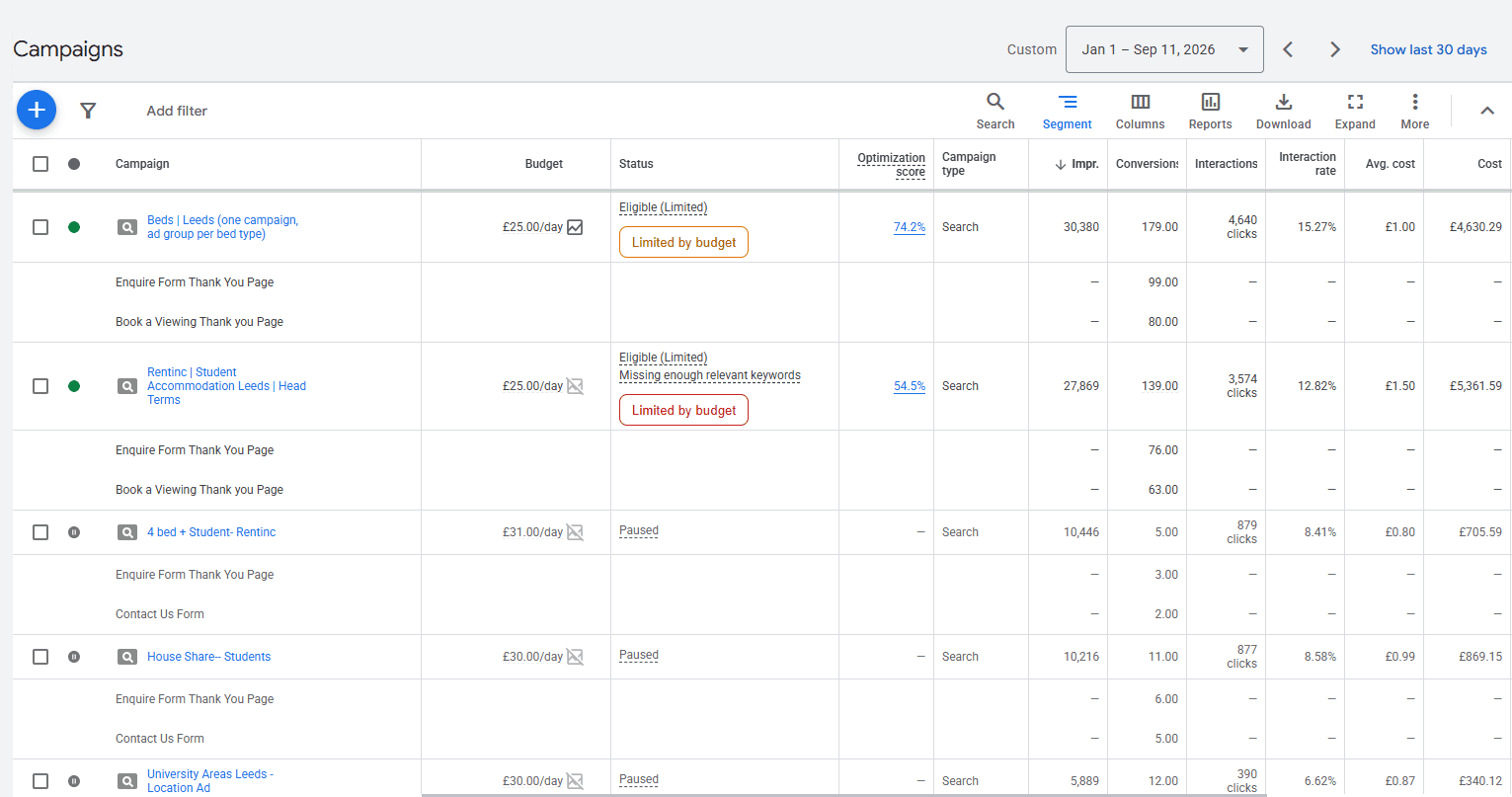Click the search campaign icon for 4 bed + Student
Viewport: 1512px width, 797px height.
pos(127,532)
